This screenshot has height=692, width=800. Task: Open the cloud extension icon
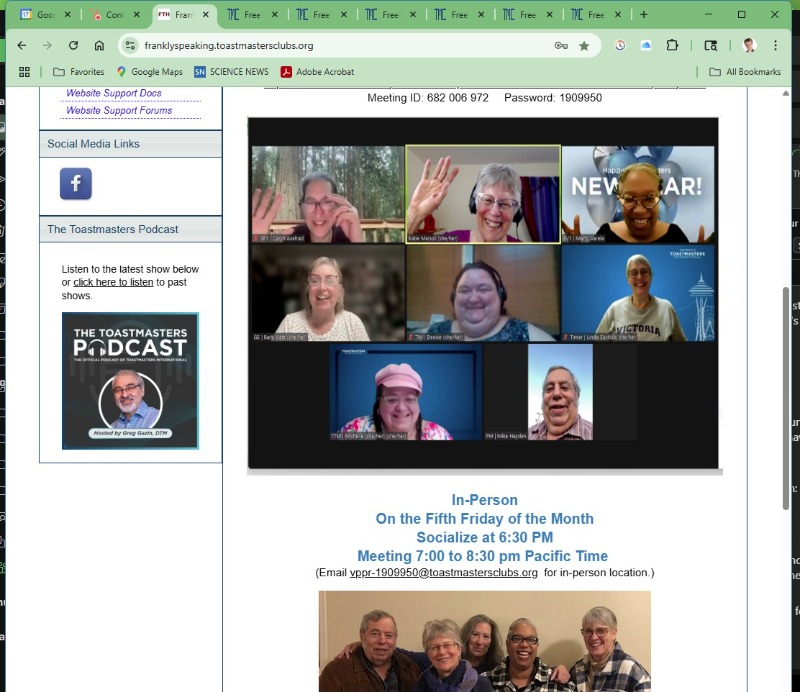click(646, 45)
